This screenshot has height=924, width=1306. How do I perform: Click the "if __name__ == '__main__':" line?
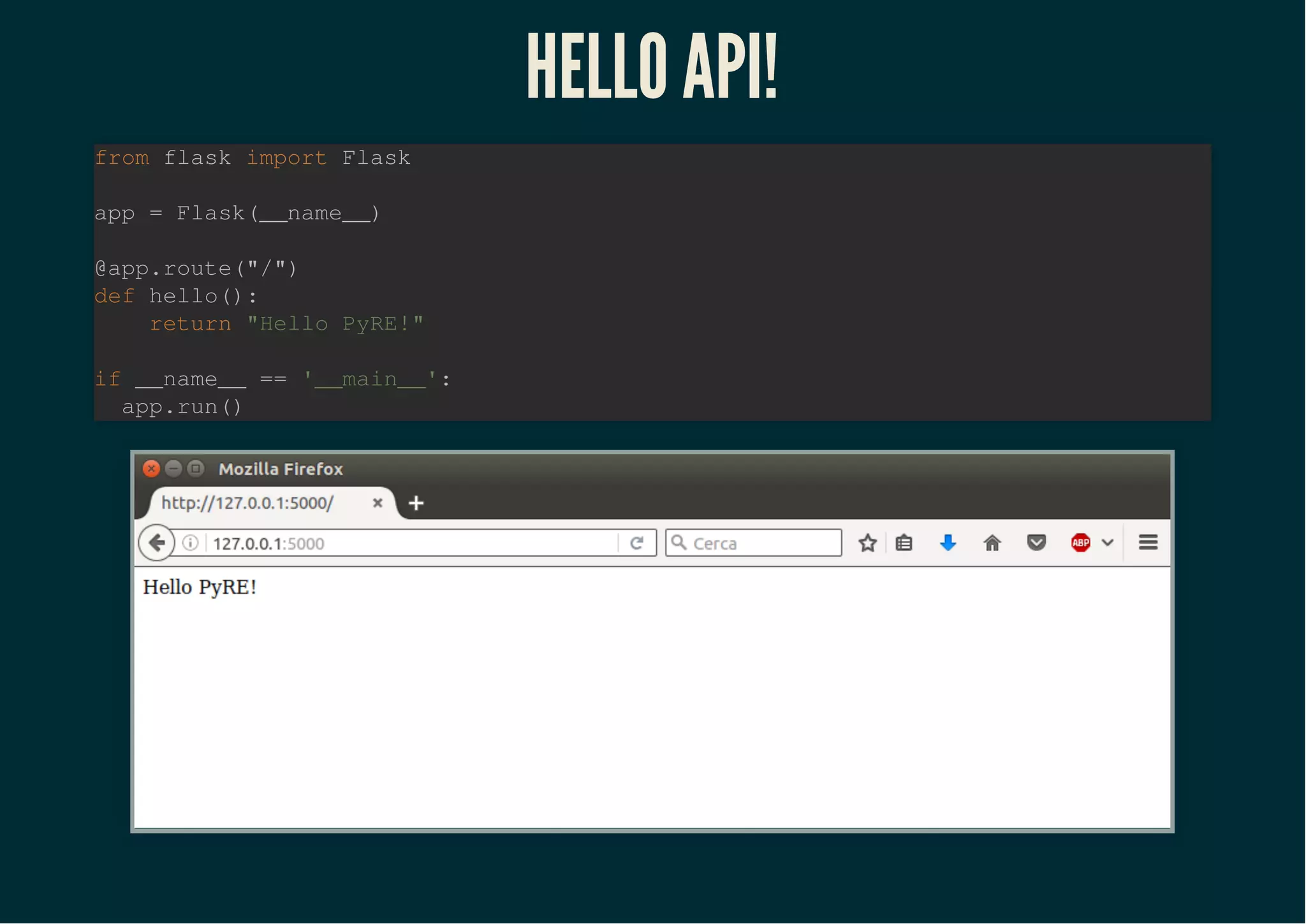click(272, 379)
